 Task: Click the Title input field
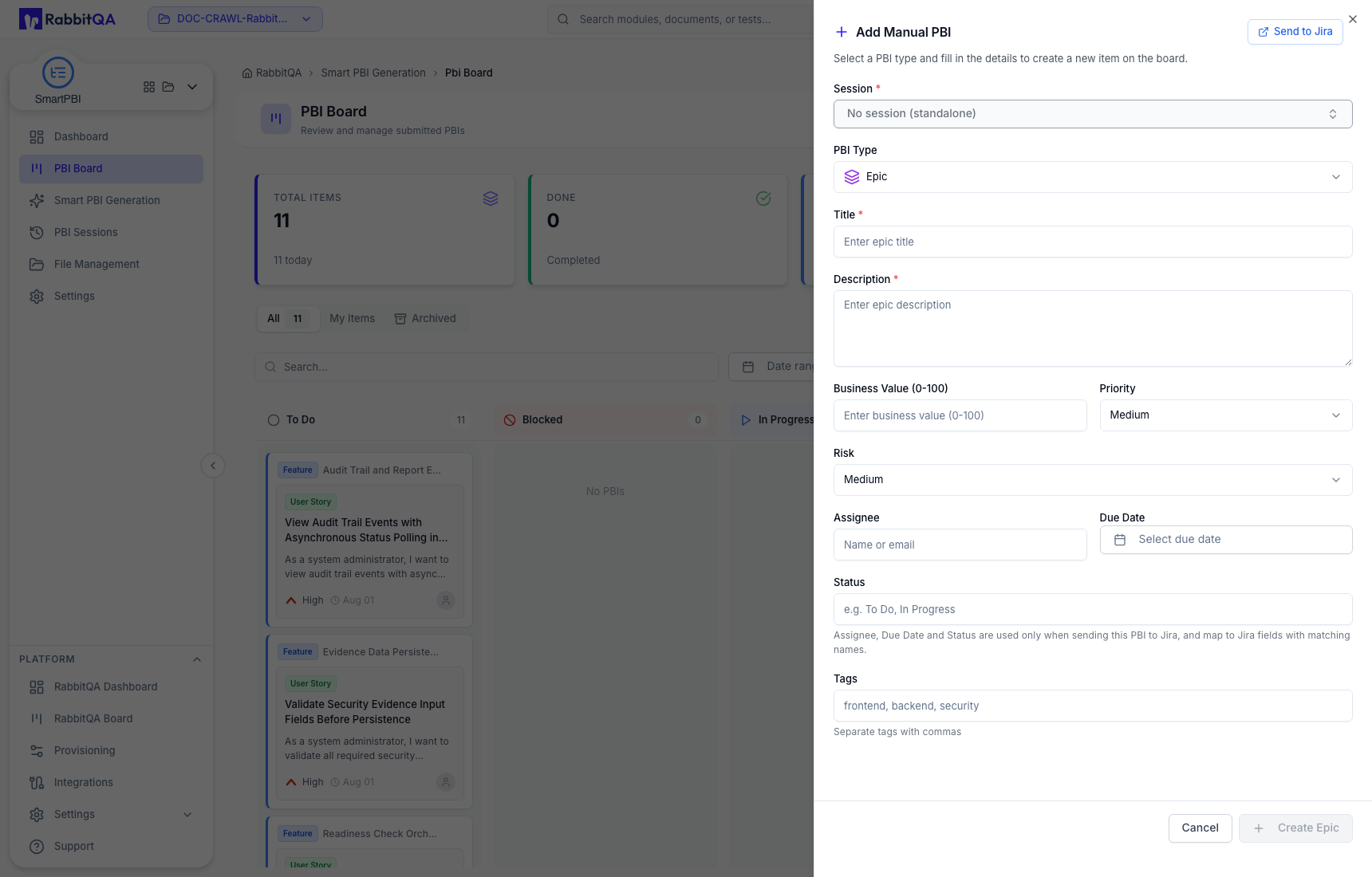(1093, 242)
